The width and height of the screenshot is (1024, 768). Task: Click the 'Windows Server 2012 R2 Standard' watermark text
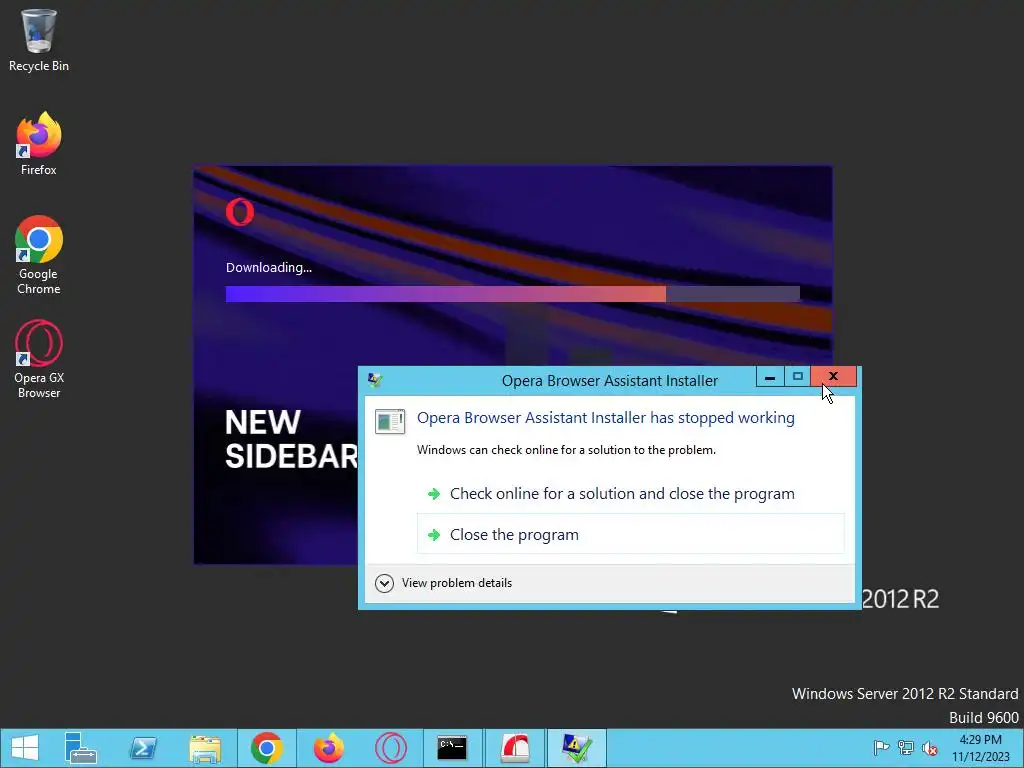tap(904, 694)
